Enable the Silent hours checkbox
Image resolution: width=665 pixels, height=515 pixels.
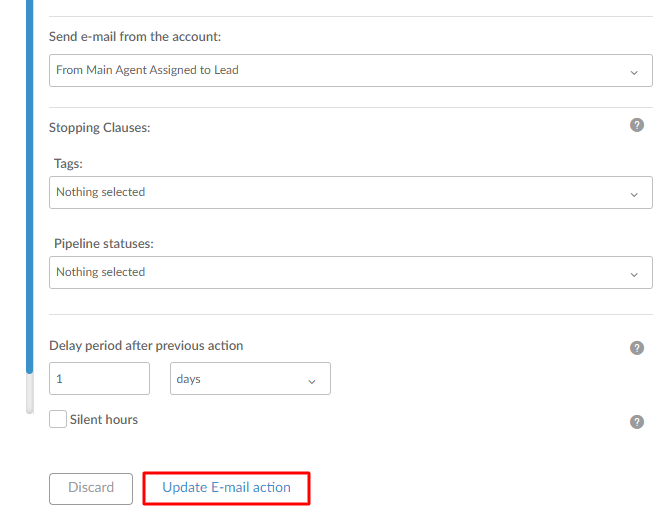58,419
